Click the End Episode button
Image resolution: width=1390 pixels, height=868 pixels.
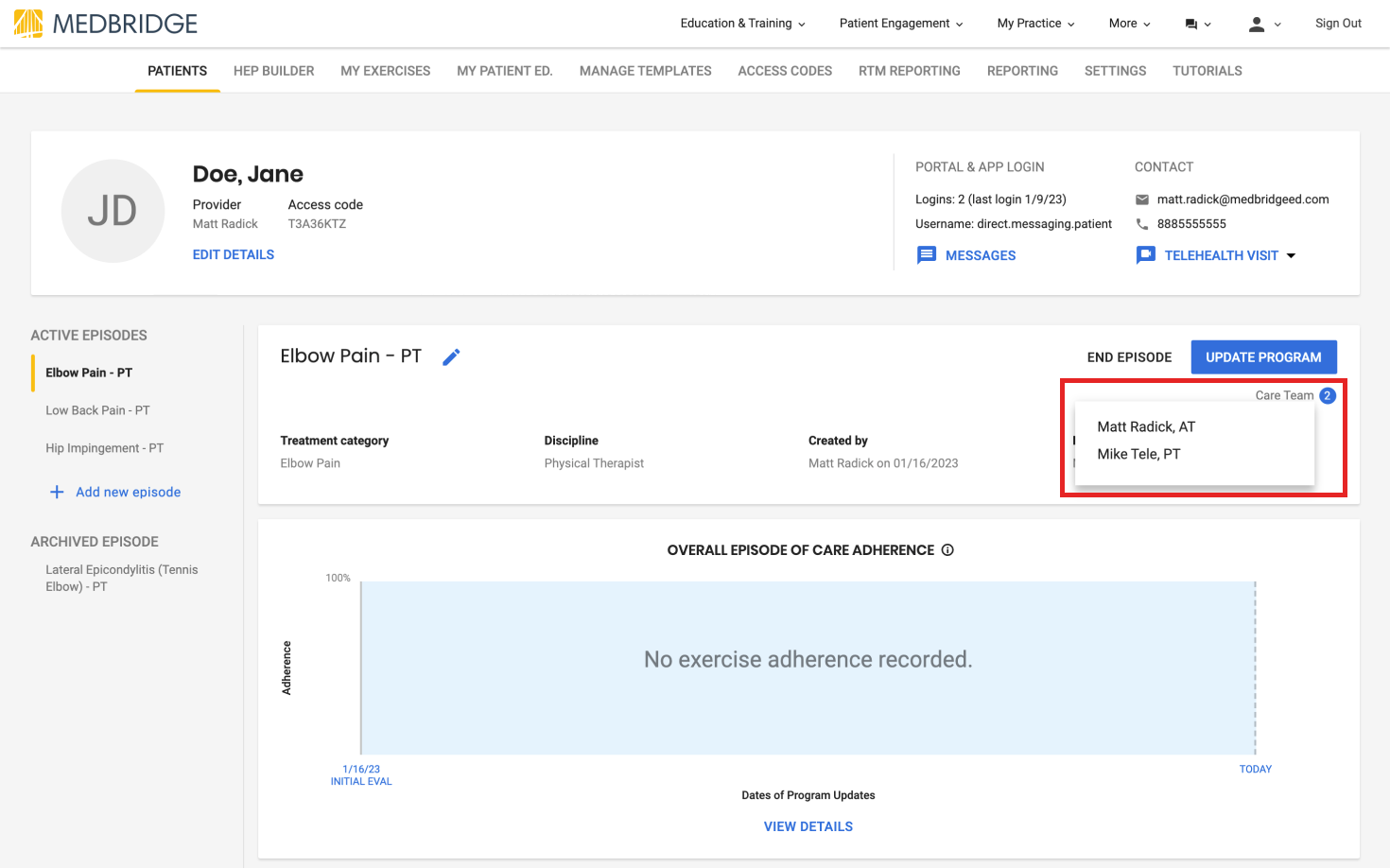1129,357
